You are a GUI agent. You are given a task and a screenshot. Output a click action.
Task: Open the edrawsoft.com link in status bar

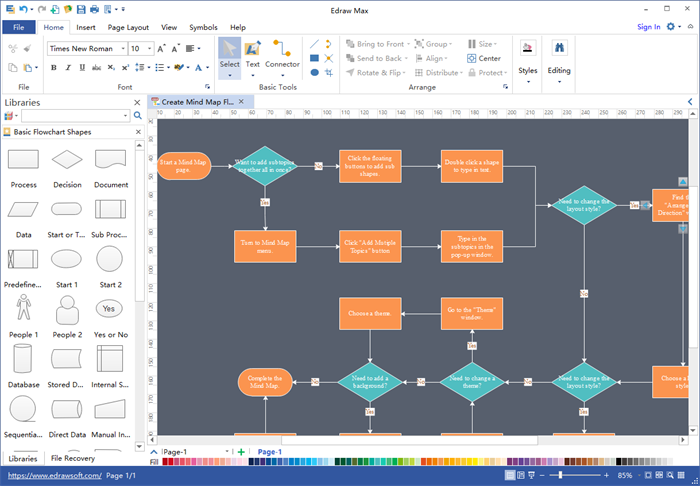click(x=55, y=476)
